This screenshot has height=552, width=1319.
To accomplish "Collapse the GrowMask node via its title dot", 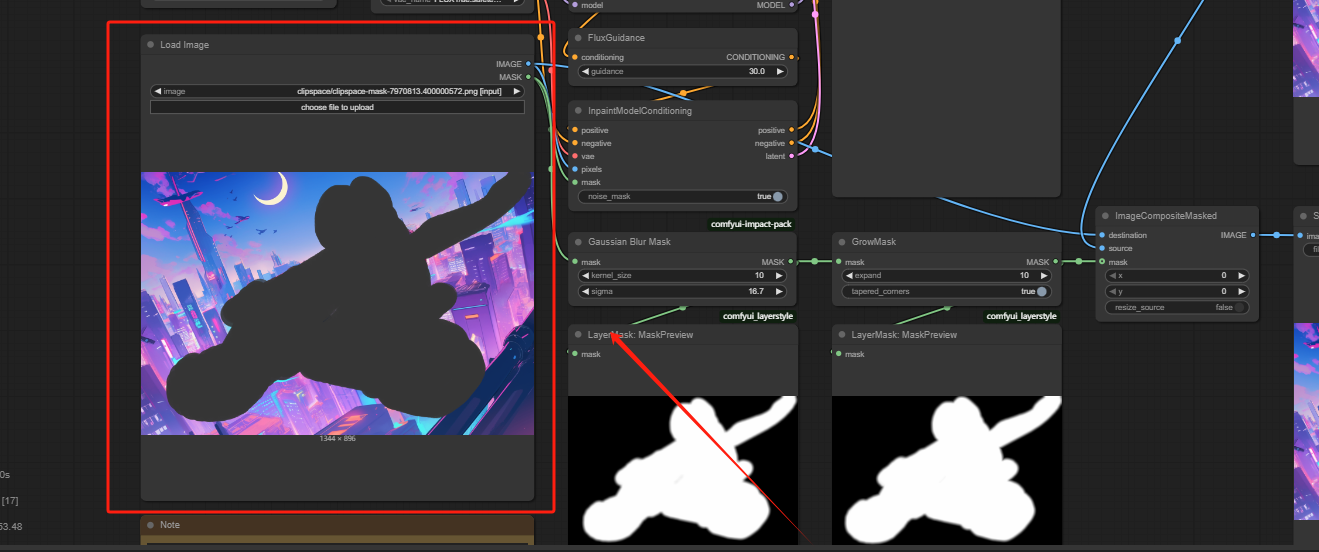I will pos(842,242).
